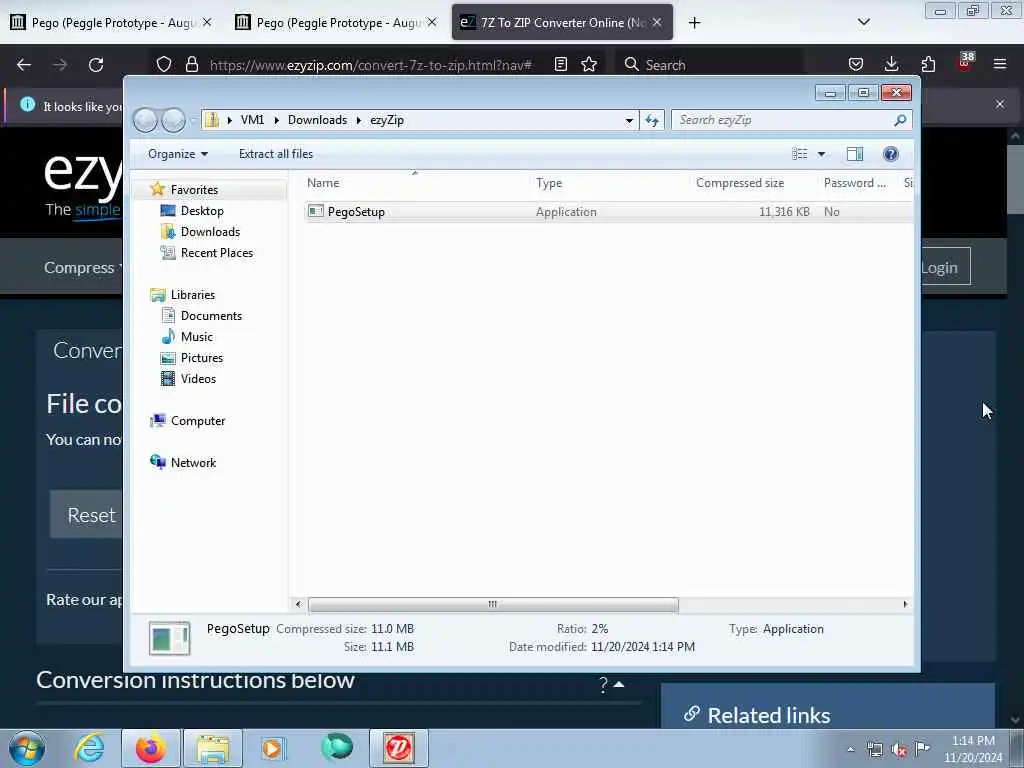Expand the arrow after VM1 in the breadcrumb
The image size is (1024, 768).
point(276,120)
